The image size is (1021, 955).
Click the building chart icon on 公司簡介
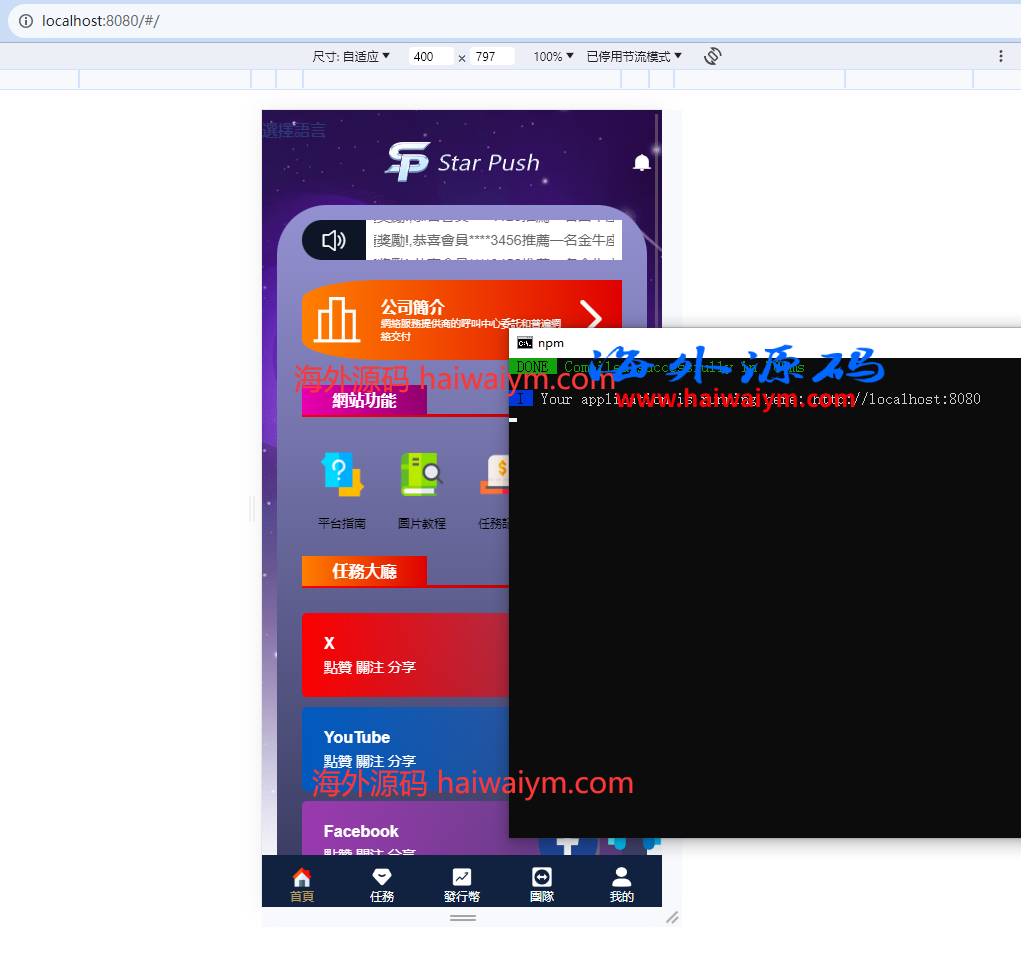pyautogui.click(x=336, y=320)
